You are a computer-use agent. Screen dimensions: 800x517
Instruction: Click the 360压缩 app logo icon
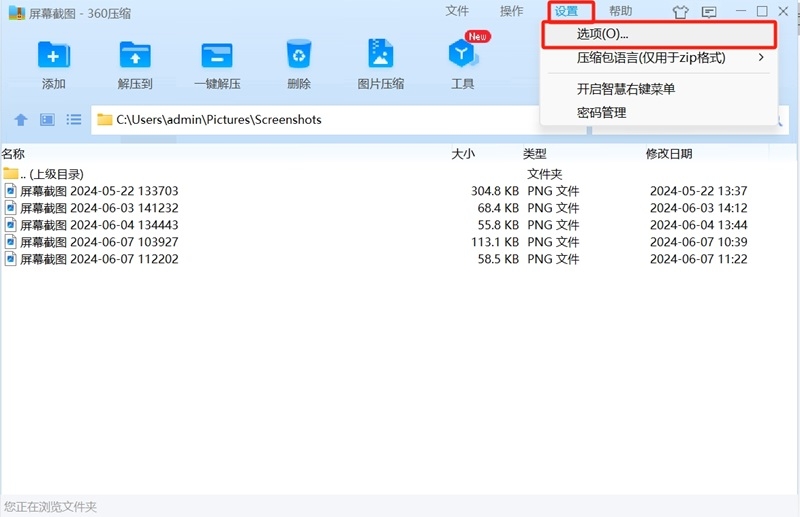(x=17, y=13)
